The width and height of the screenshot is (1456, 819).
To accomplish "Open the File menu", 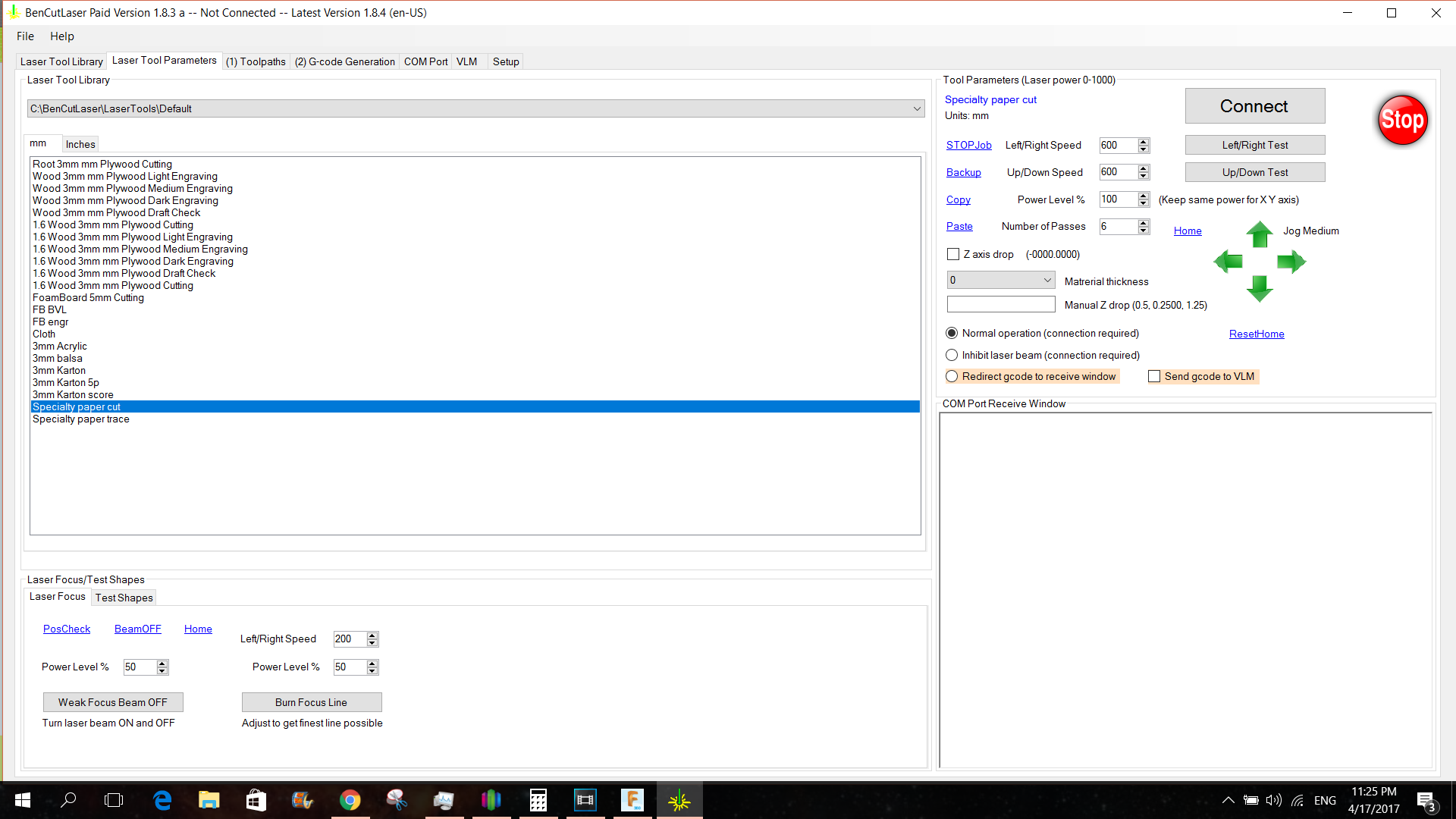I will pyautogui.click(x=25, y=36).
